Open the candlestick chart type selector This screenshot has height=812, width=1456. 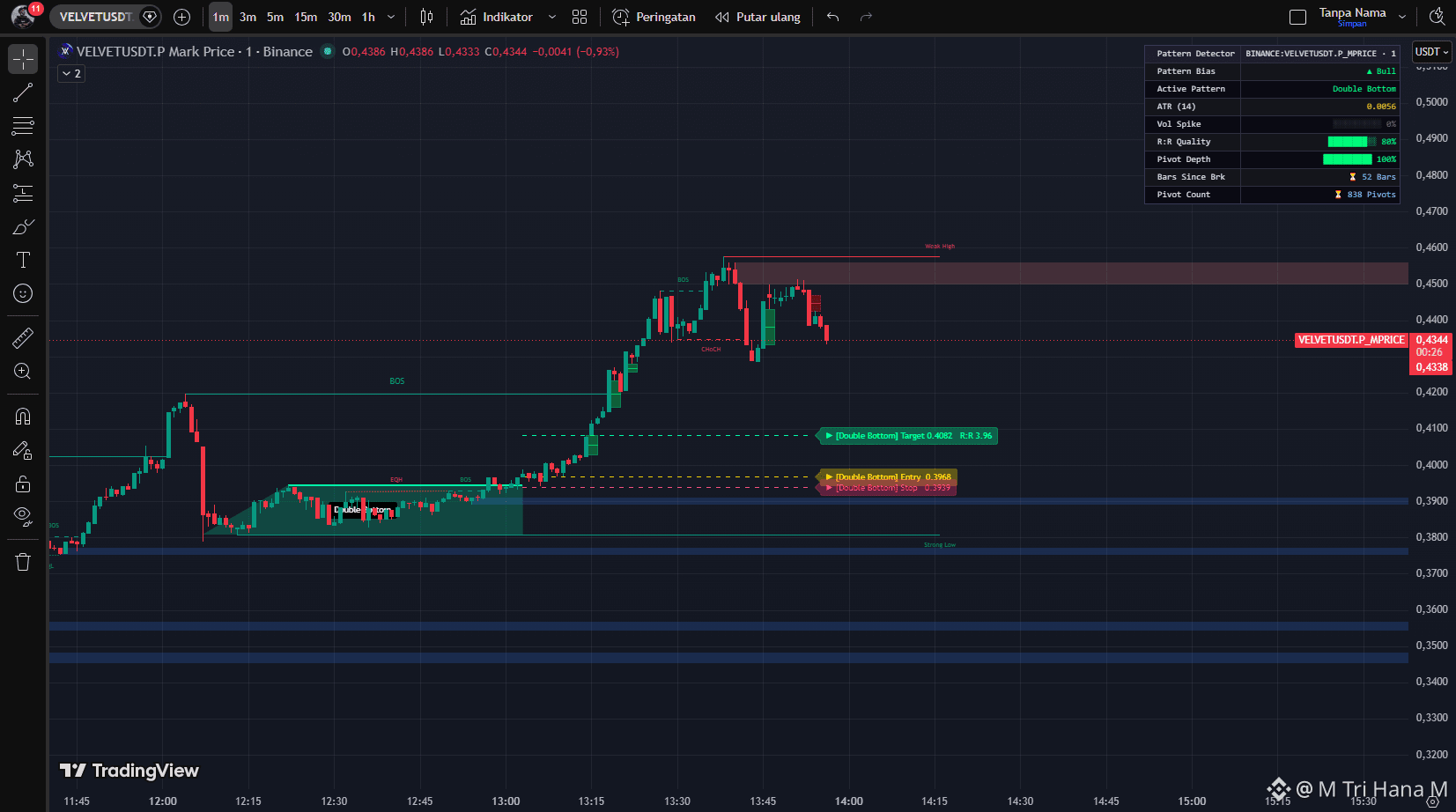427,17
